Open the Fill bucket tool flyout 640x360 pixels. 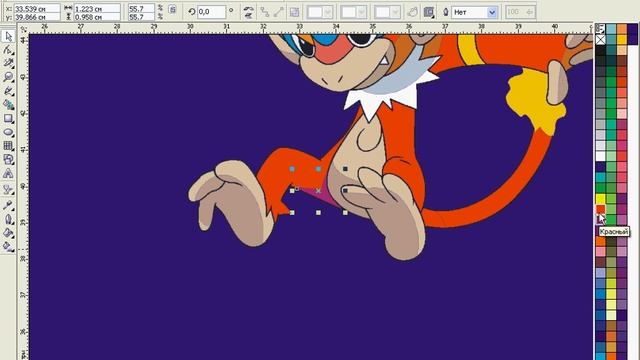pos(8,233)
